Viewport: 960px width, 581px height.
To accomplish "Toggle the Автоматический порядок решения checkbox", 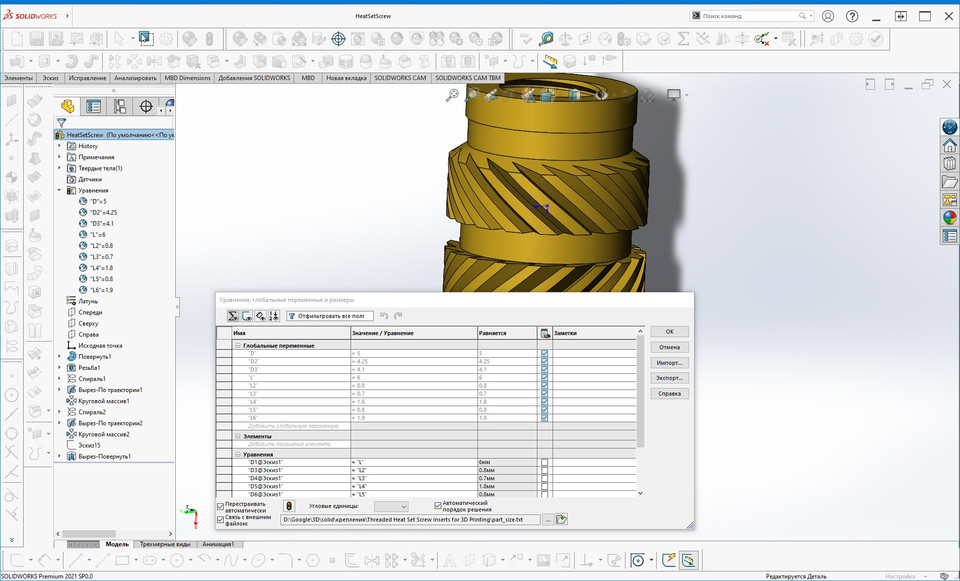I will pyautogui.click(x=437, y=505).
